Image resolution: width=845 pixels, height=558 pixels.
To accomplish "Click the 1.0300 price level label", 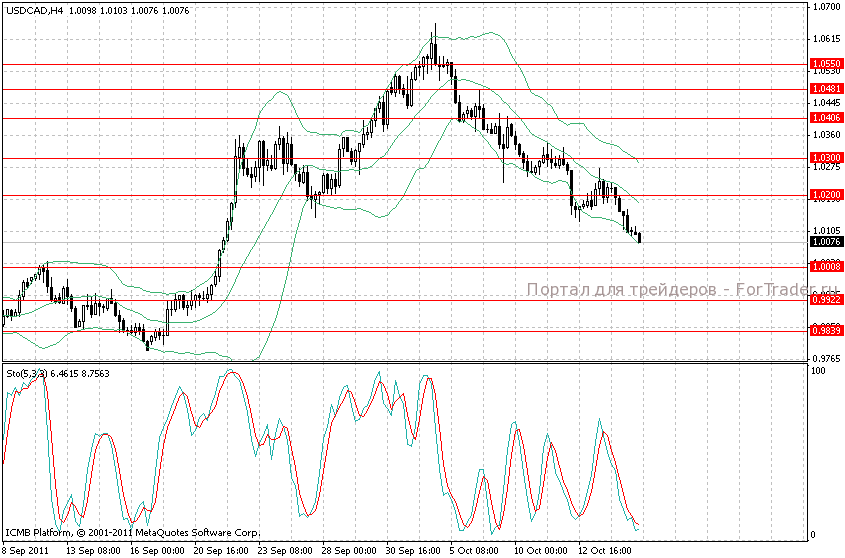I will pos(826,158).
